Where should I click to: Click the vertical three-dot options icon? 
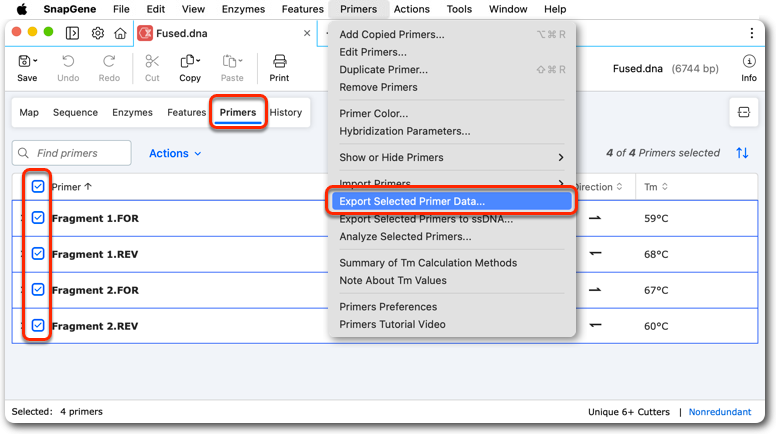coord(752,33)
